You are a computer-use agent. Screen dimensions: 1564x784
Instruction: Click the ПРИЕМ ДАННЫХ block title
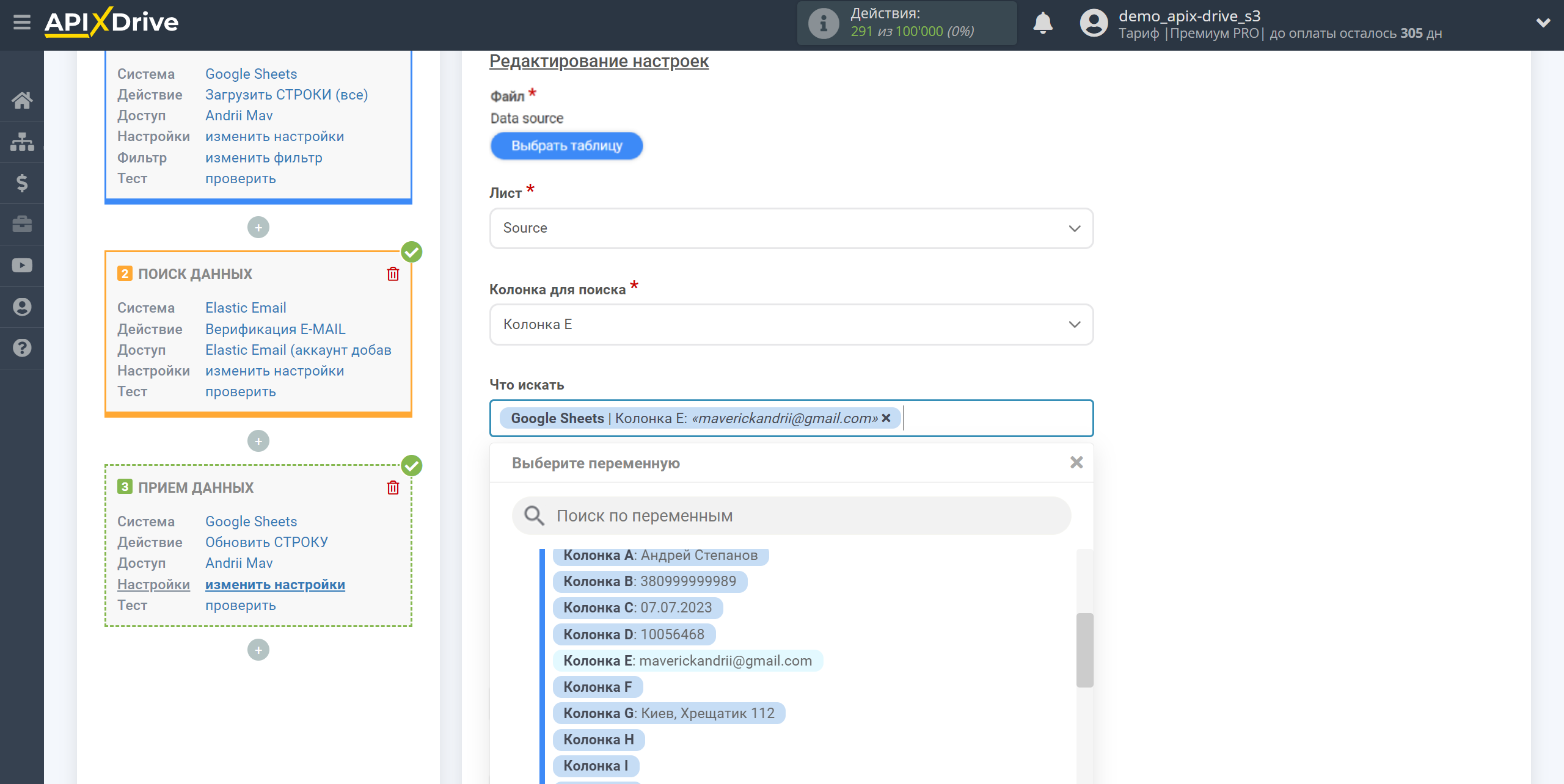195,488
